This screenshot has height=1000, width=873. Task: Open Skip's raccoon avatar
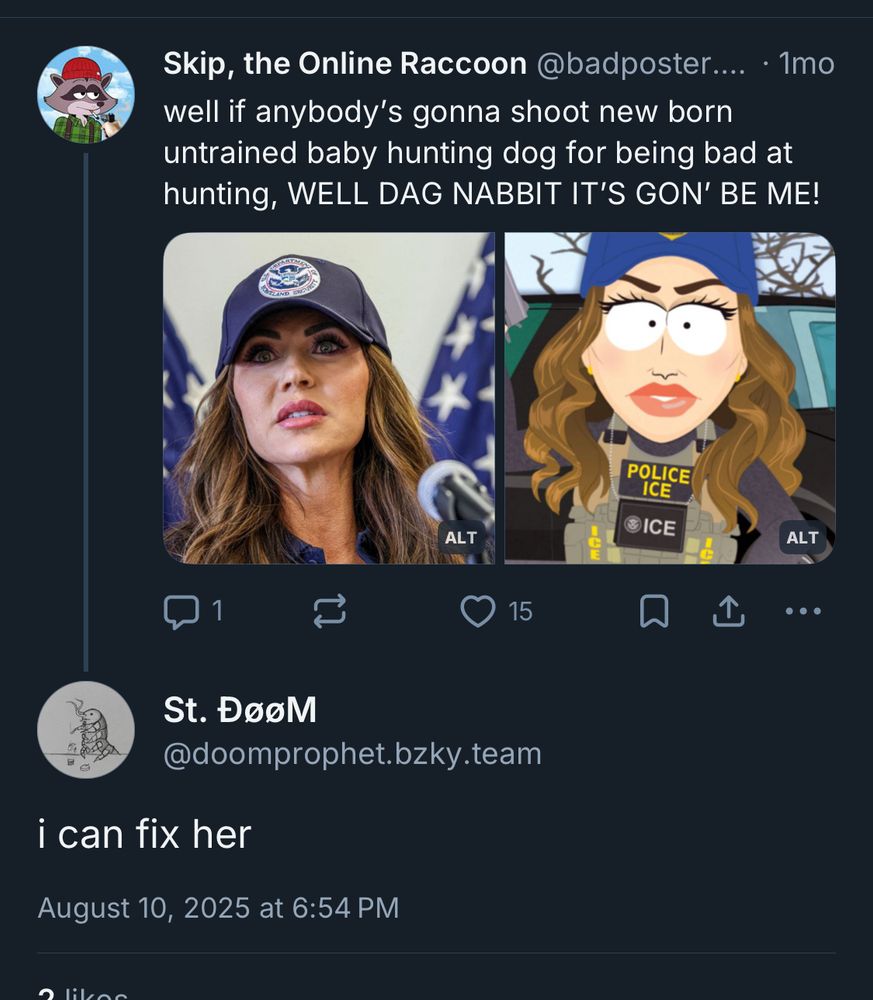[x=86, y=95]
